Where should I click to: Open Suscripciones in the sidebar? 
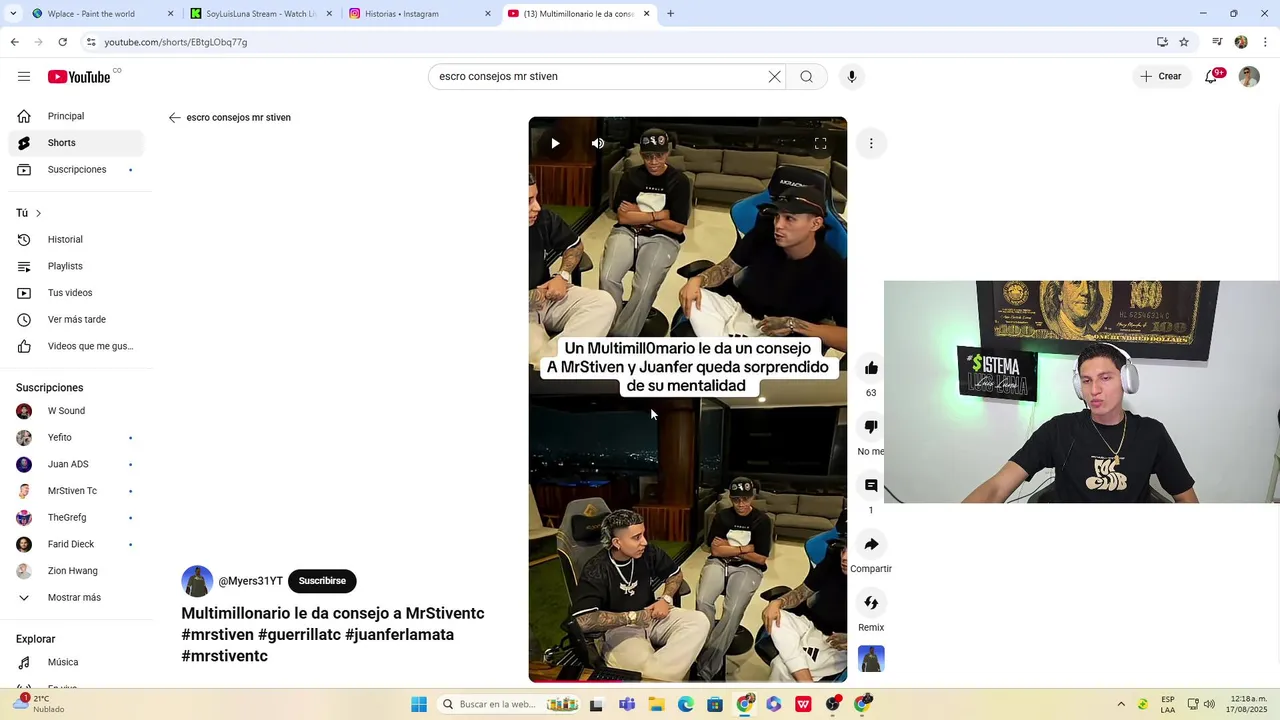tap(76, 169)
